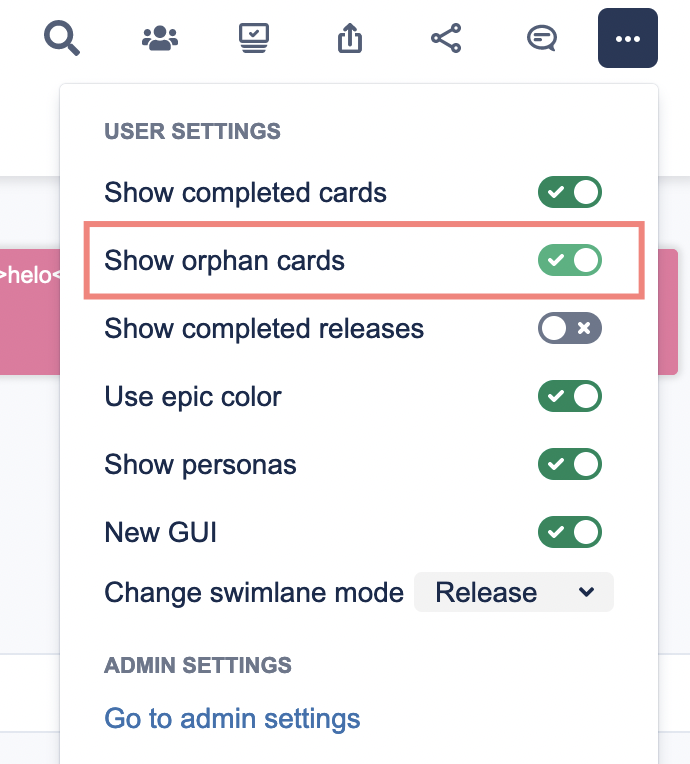The image size is (690, 764).
Task: Click the Go to admin settings link
Action: (x=232, y=718)
